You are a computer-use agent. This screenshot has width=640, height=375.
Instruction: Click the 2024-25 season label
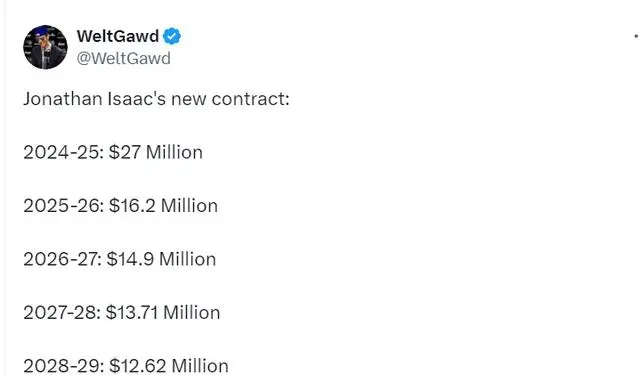point(64,152)
